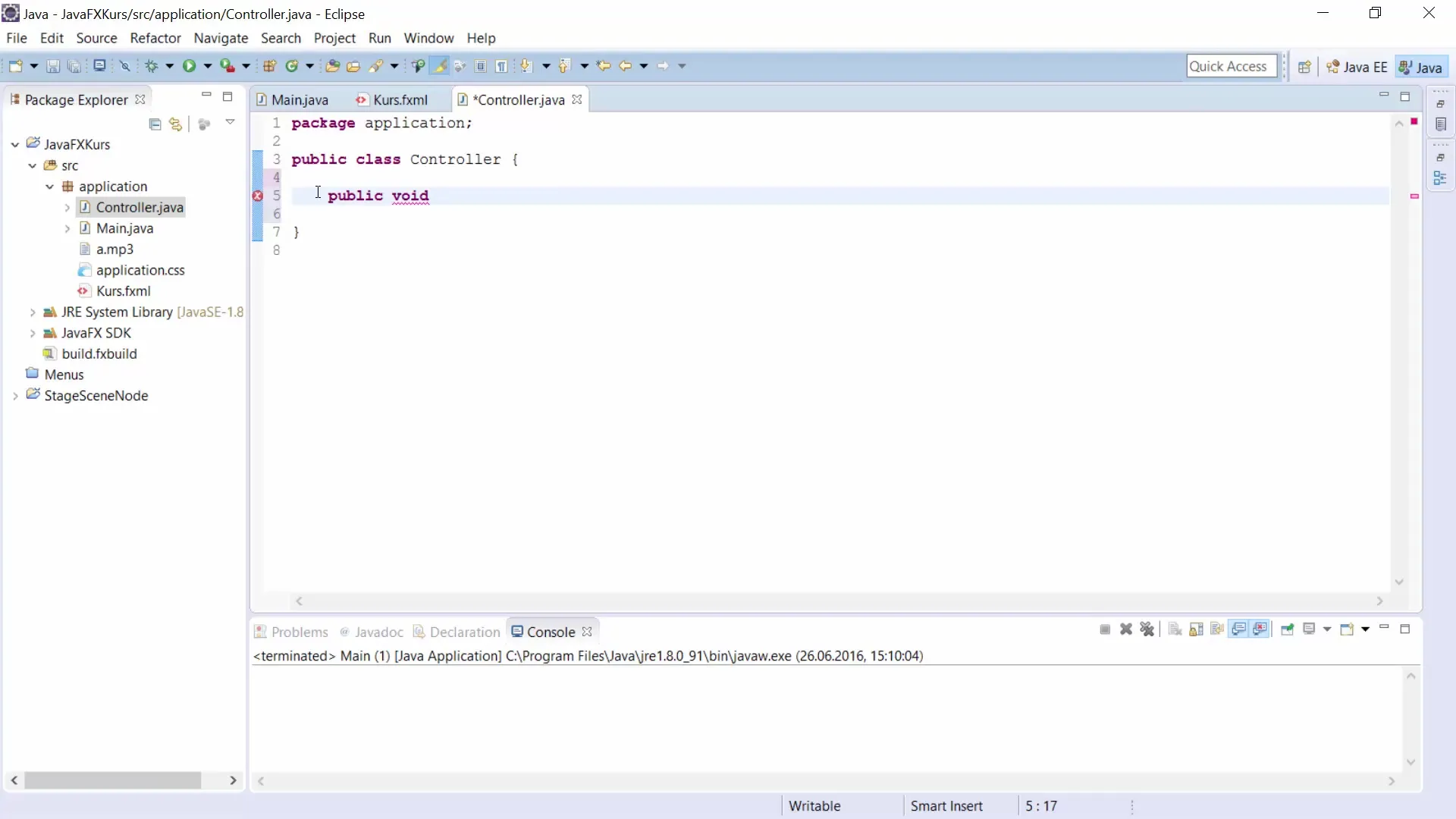Viewport: 1456px width, 819px height.
Task: Open the Refactor menu
Action: [155, 38]
